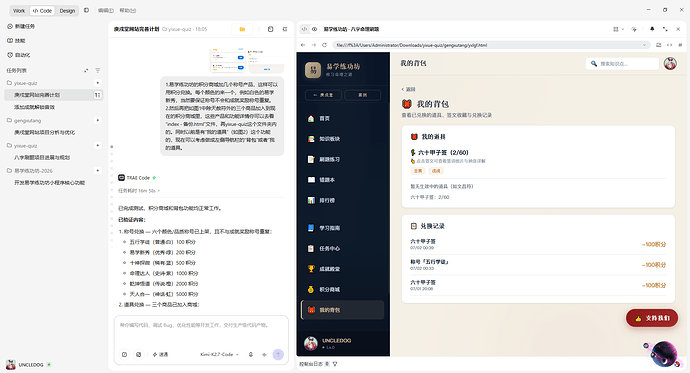The height and width of the screenshot is (373, 690).
Task: Select the Work tab
Action: pyautogui.click(x=19, y=11)
